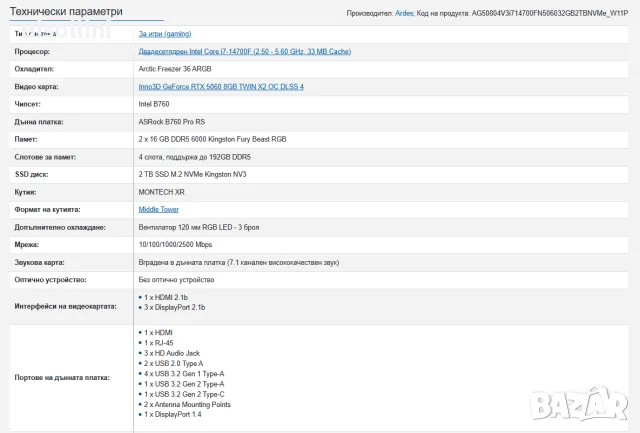Select the 'Кутия:' label
640x433 pixels.
(x=25, y=192)
